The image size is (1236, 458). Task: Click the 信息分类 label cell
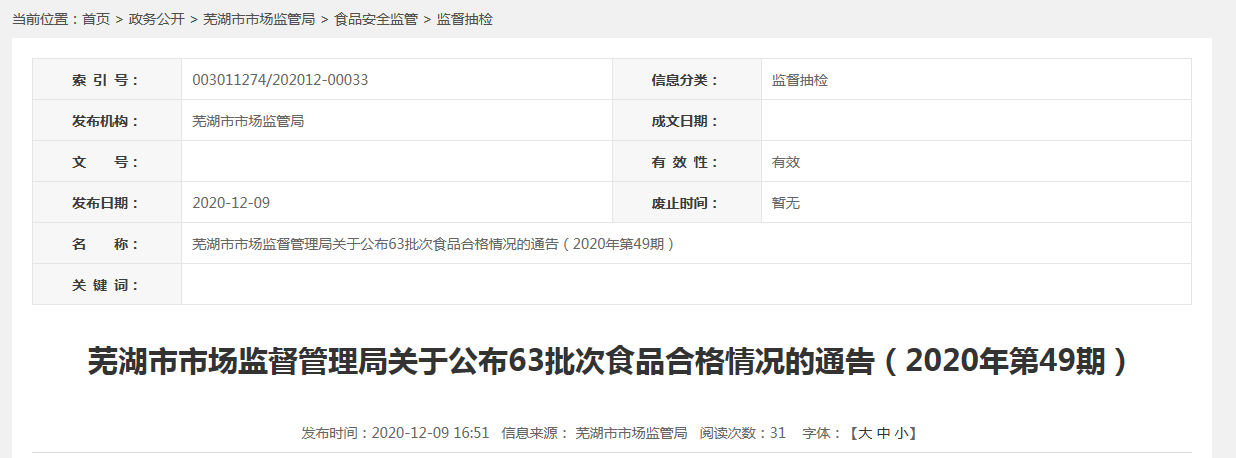pos(687,80)
